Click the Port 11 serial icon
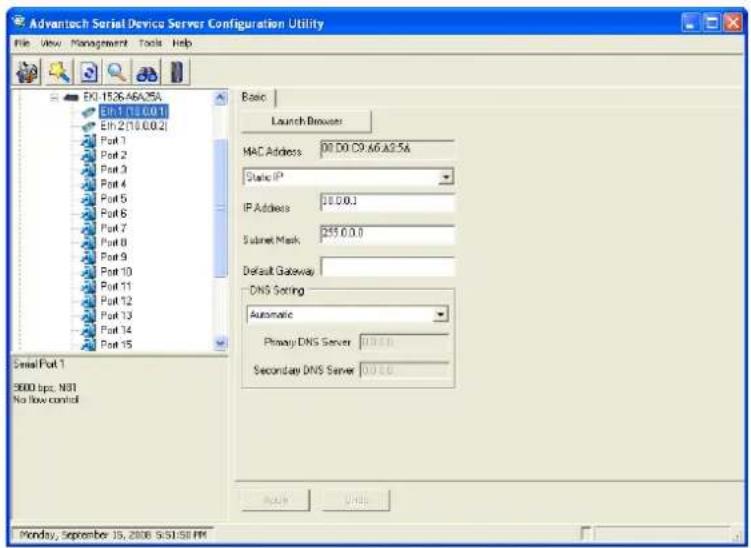The image size is (751, 548). 89,286
